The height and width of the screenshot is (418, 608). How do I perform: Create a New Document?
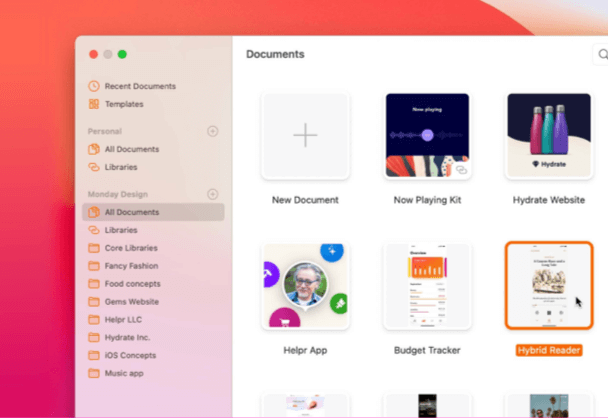[305, 136]
